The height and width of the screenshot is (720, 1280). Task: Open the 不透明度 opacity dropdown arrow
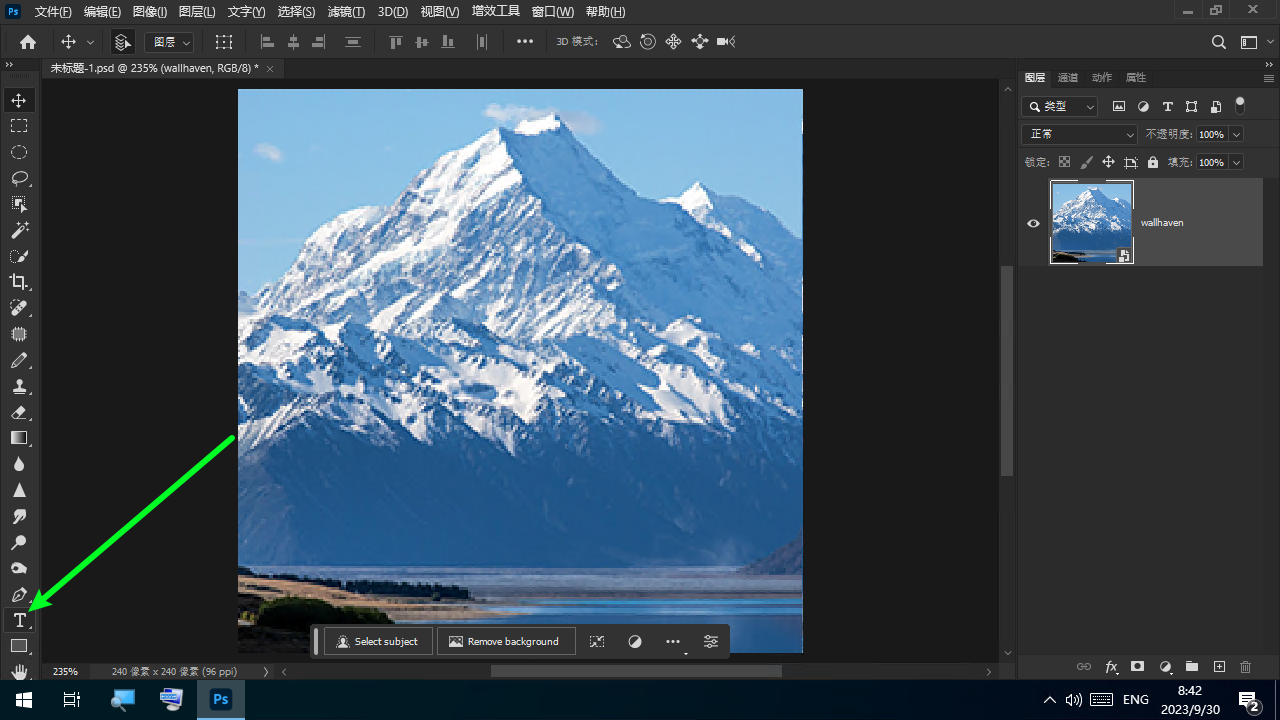coord(1237,134)
